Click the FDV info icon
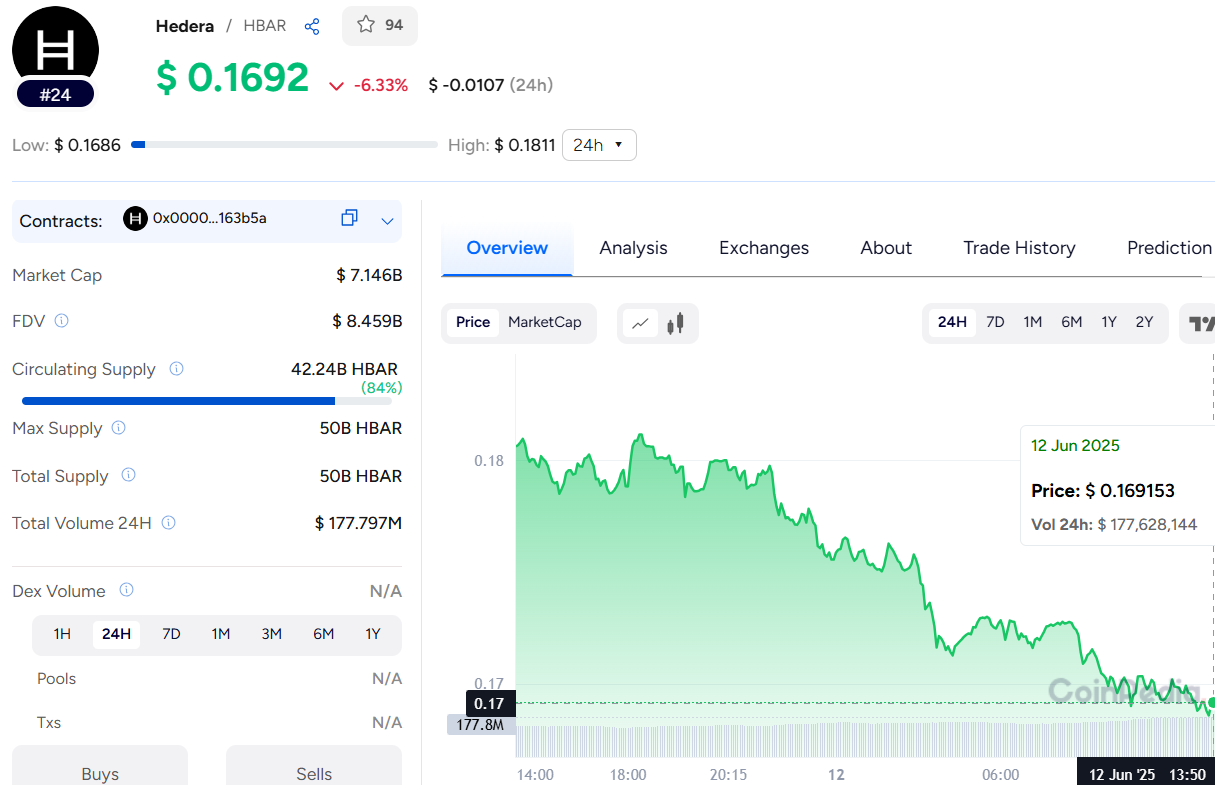Image resolution: width=1215 pixels, height=785 pixels. pos(62,321)
